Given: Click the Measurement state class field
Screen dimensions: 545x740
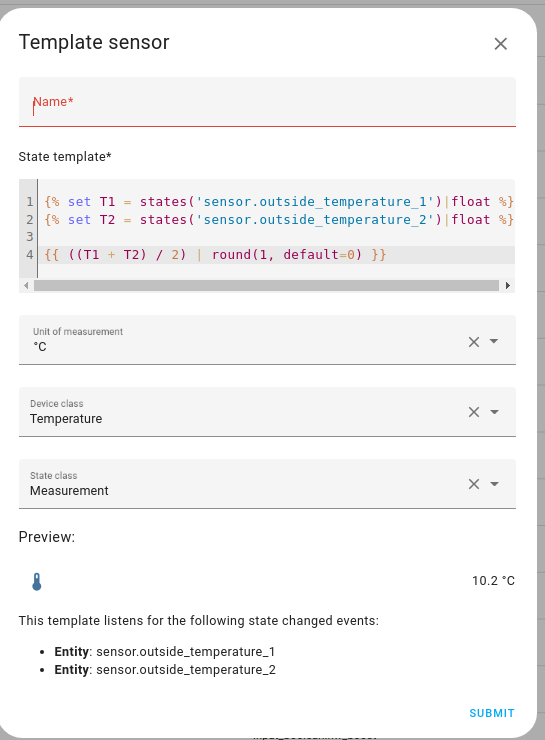Looking at the screenshot, I should point(267,484).
